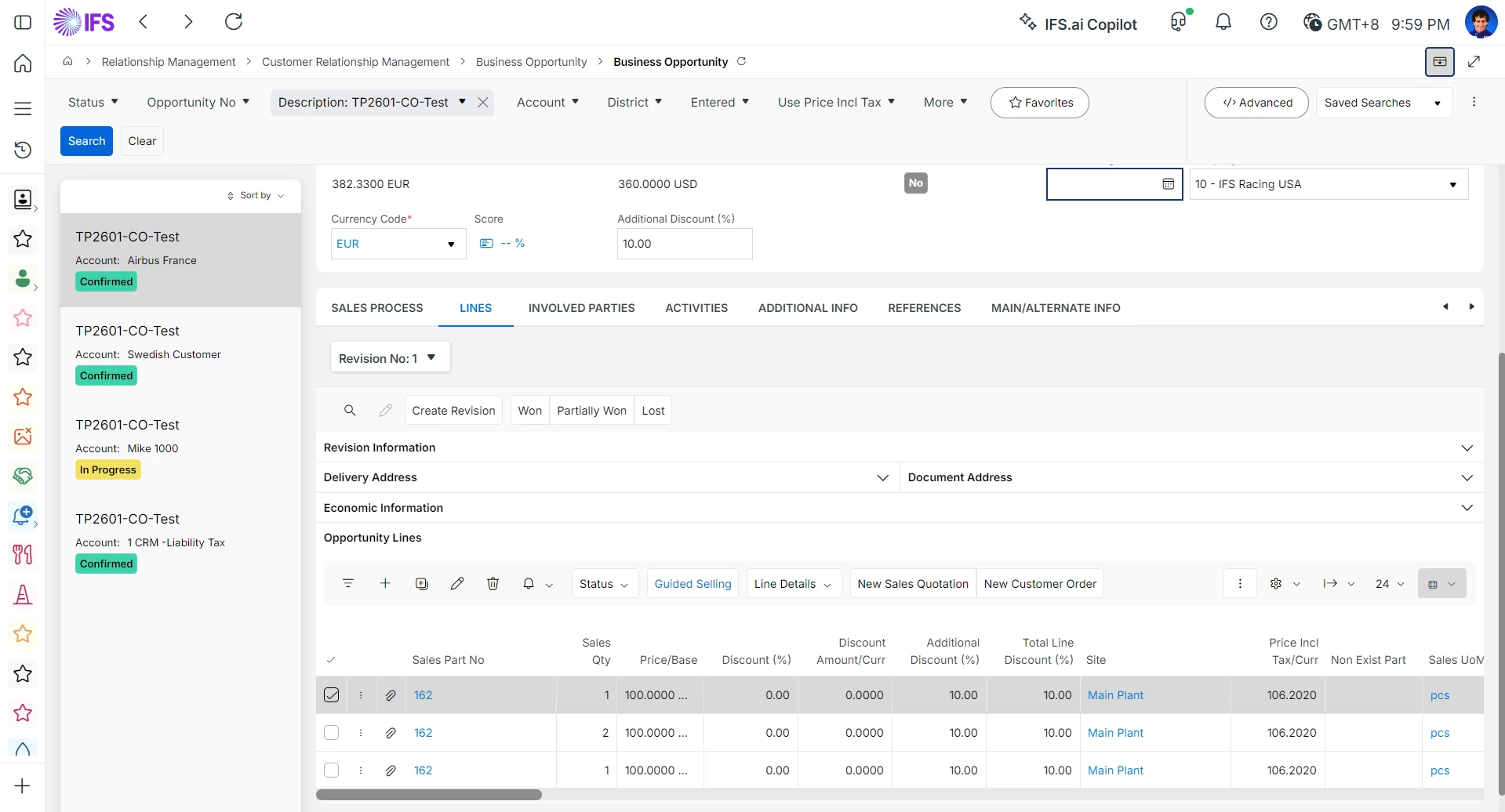Open IFS.ai Copilot assistant
The width and height of the screenshot is (1505, 812).
click(1078, 24)
